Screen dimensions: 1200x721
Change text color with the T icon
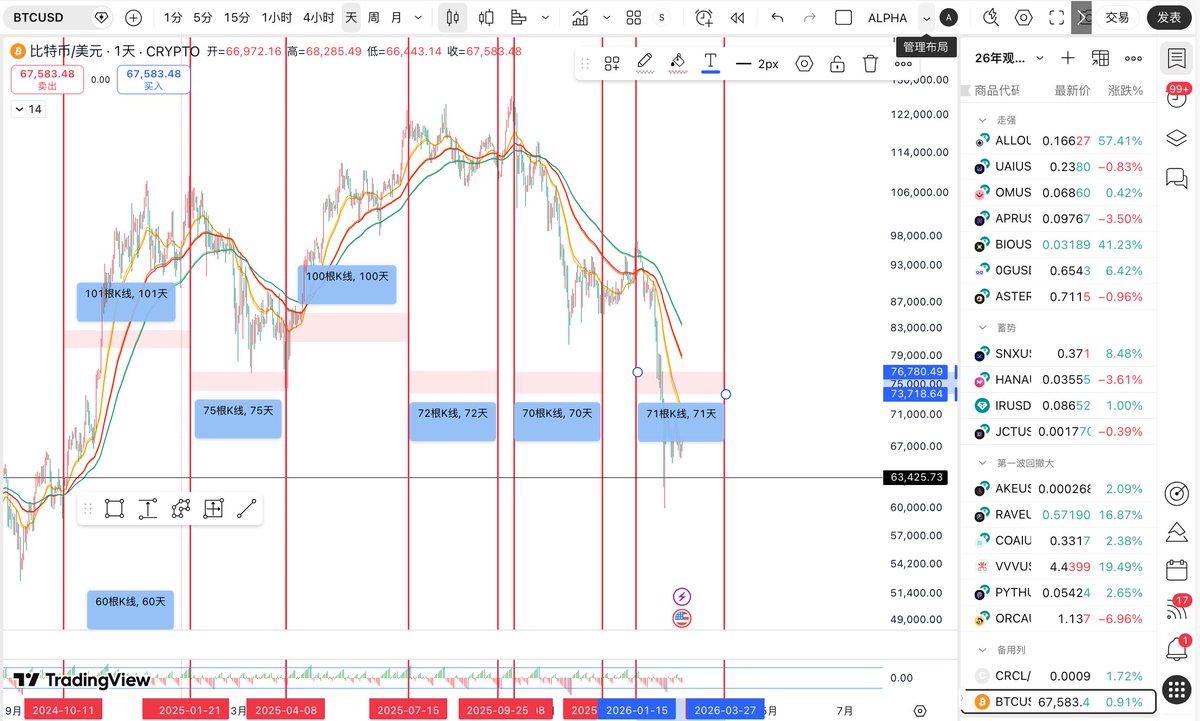point(710,63)
